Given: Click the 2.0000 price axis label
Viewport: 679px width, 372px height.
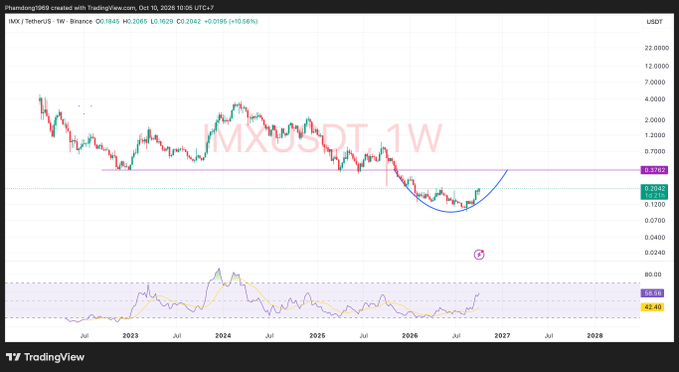Looking at the screenshot, I should tap(655, 120).
